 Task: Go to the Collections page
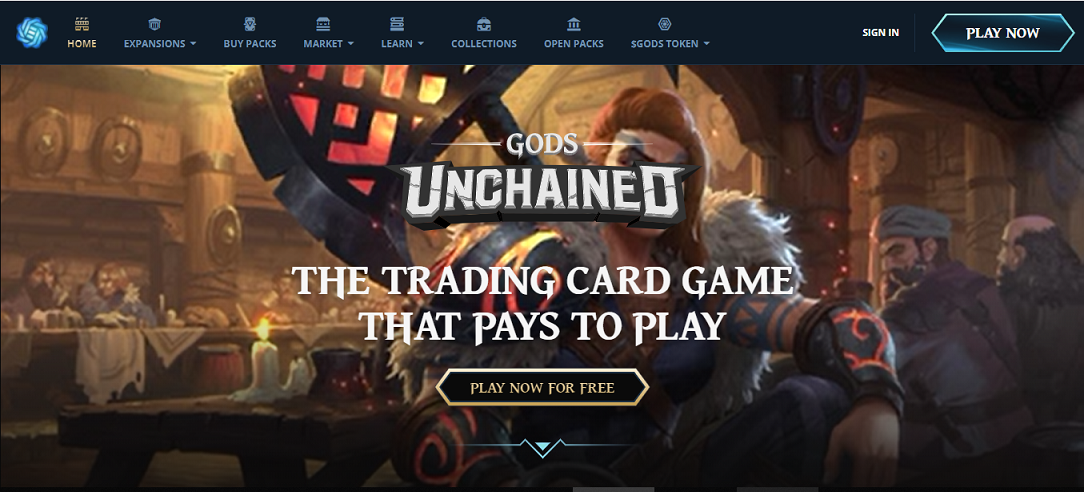point(484,44)
